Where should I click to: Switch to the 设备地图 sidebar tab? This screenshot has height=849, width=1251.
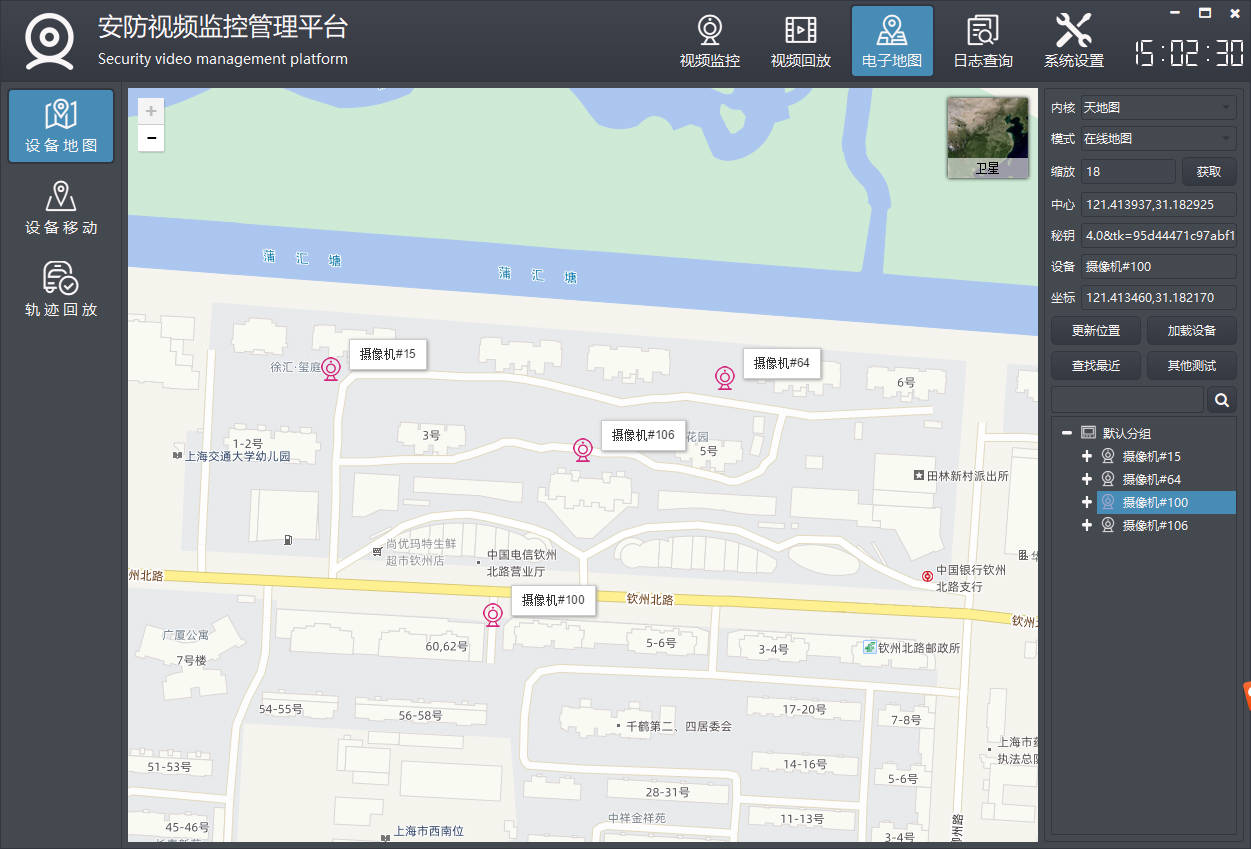61,126
